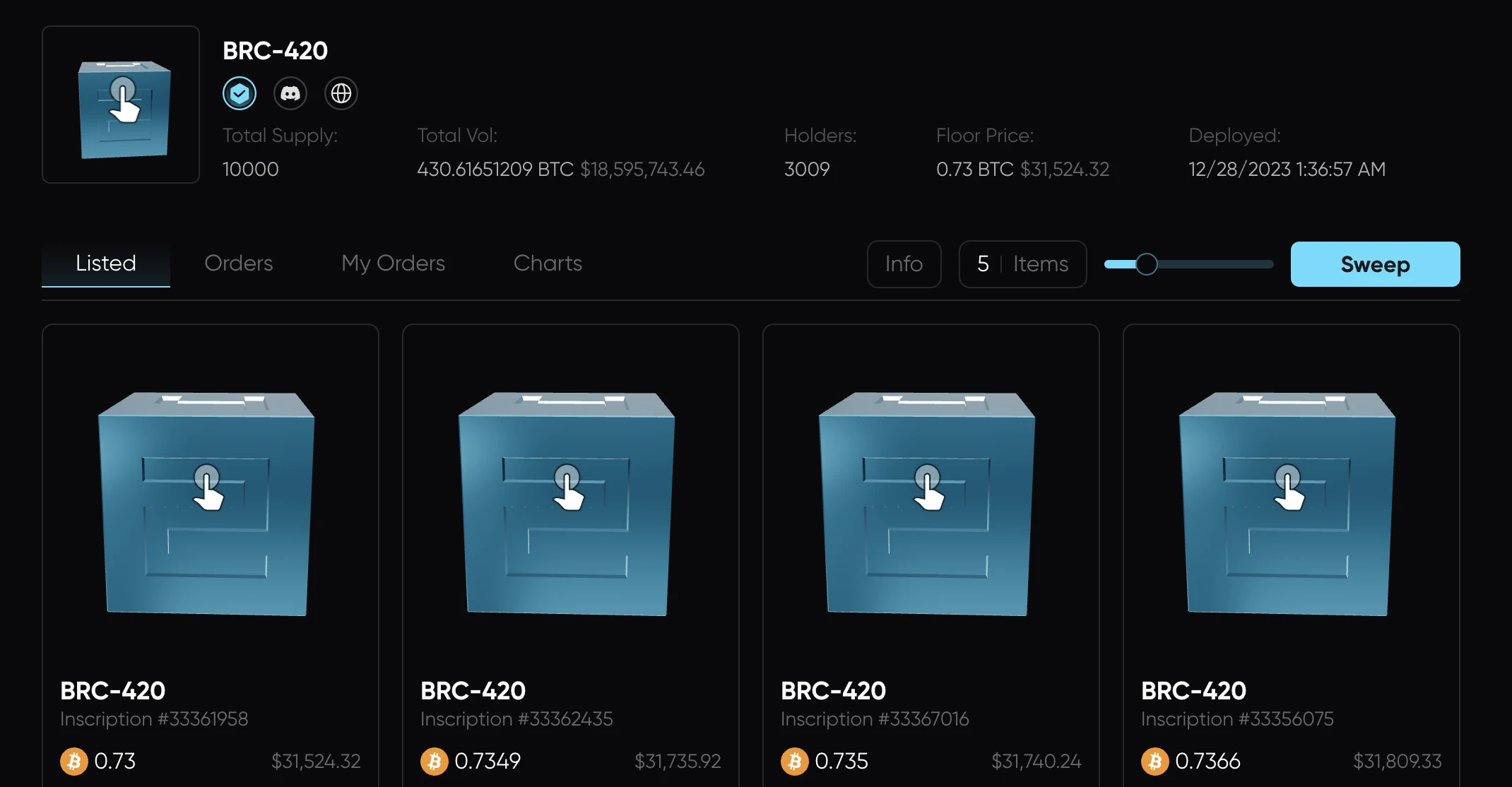
Task: Show the Charts tab
Action: pyautogui.click(x=548, y=264)
